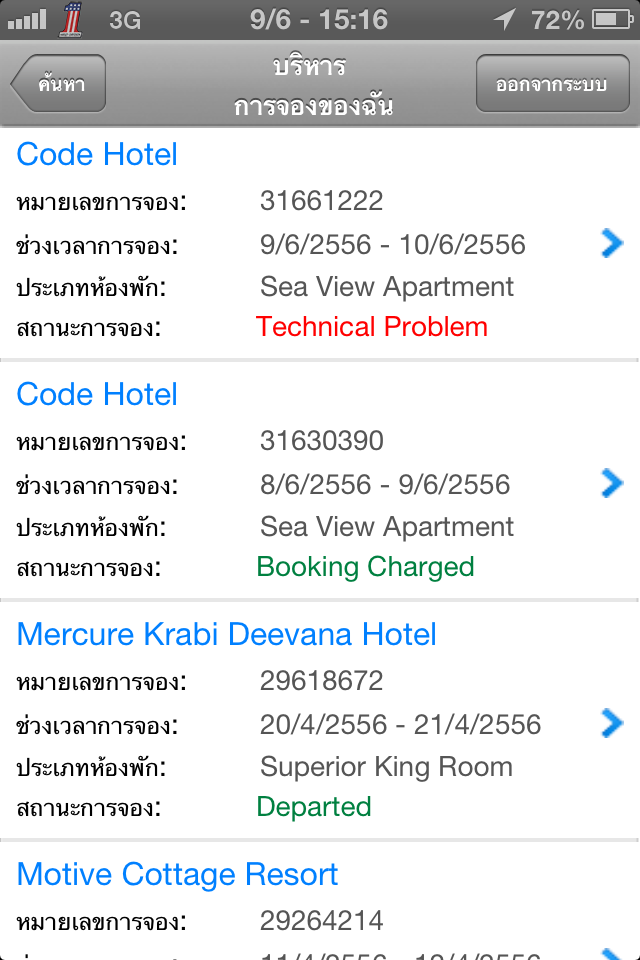Viewport: 640px width, 960px height.
Task: Expand booking 31661222 details chevron
Action: point(611,243)
